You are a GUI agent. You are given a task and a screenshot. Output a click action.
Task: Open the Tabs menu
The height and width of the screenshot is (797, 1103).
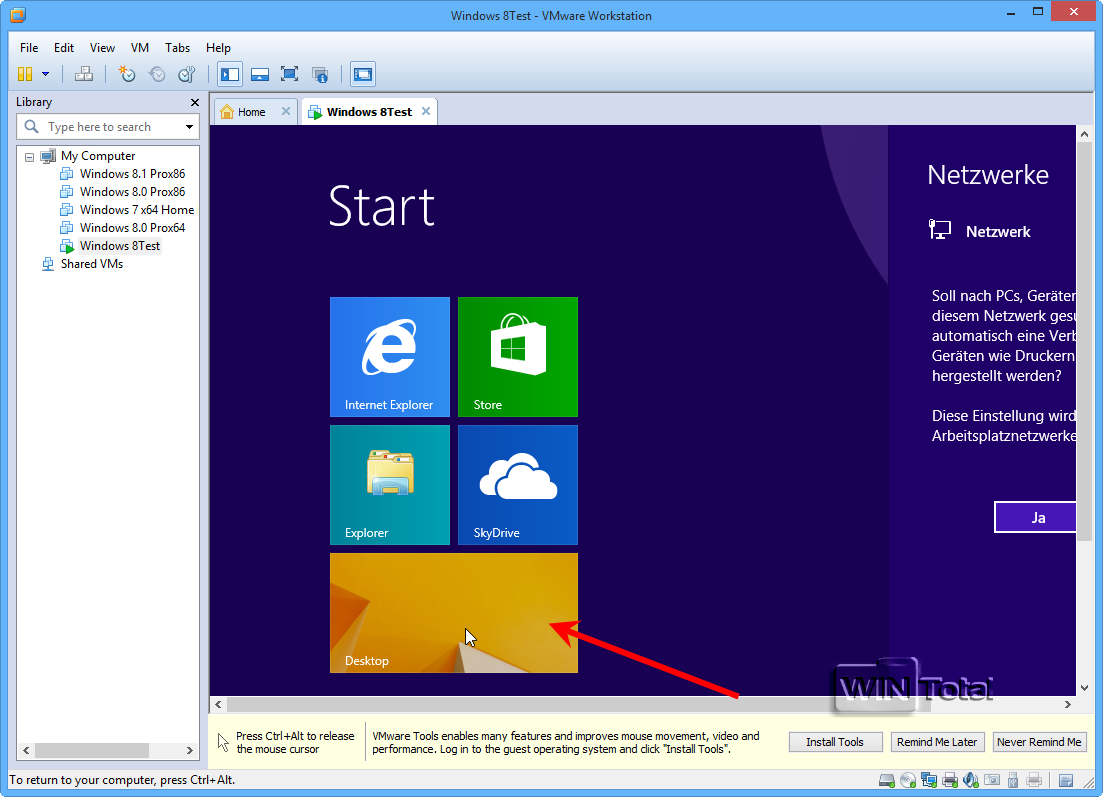pyautogui.click(x=177, y=48)
